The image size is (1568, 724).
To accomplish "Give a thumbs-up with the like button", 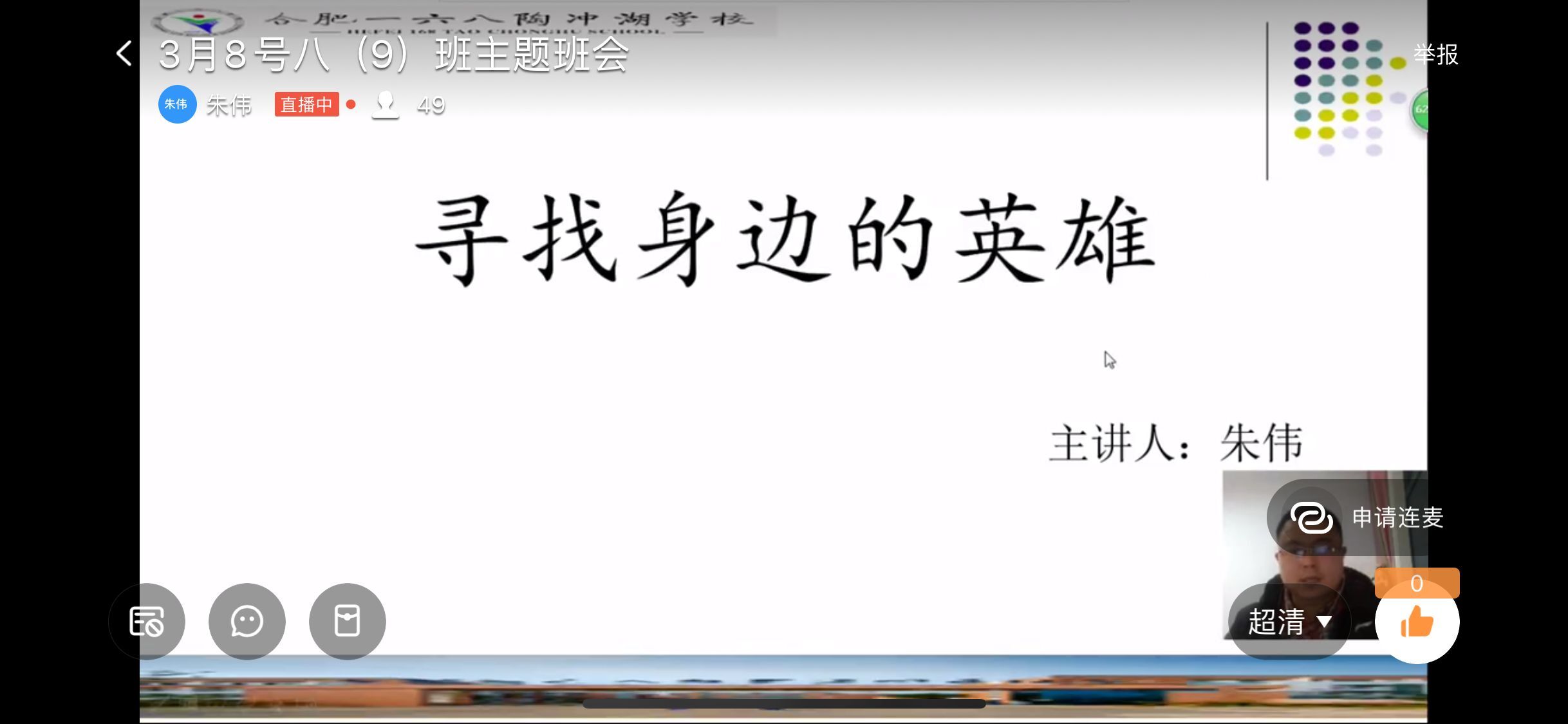I will click(x=1417, y=621).
